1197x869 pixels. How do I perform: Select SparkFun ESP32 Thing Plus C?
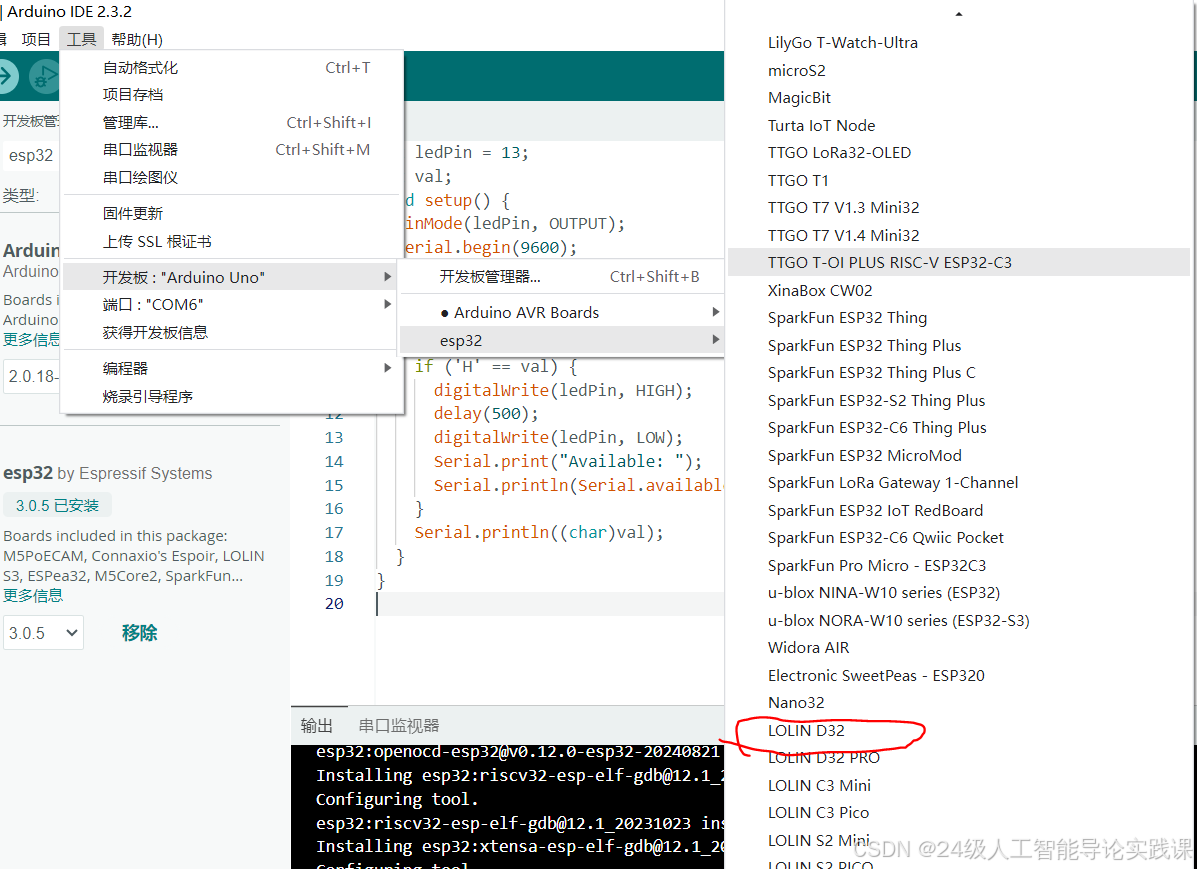(958, 373)
